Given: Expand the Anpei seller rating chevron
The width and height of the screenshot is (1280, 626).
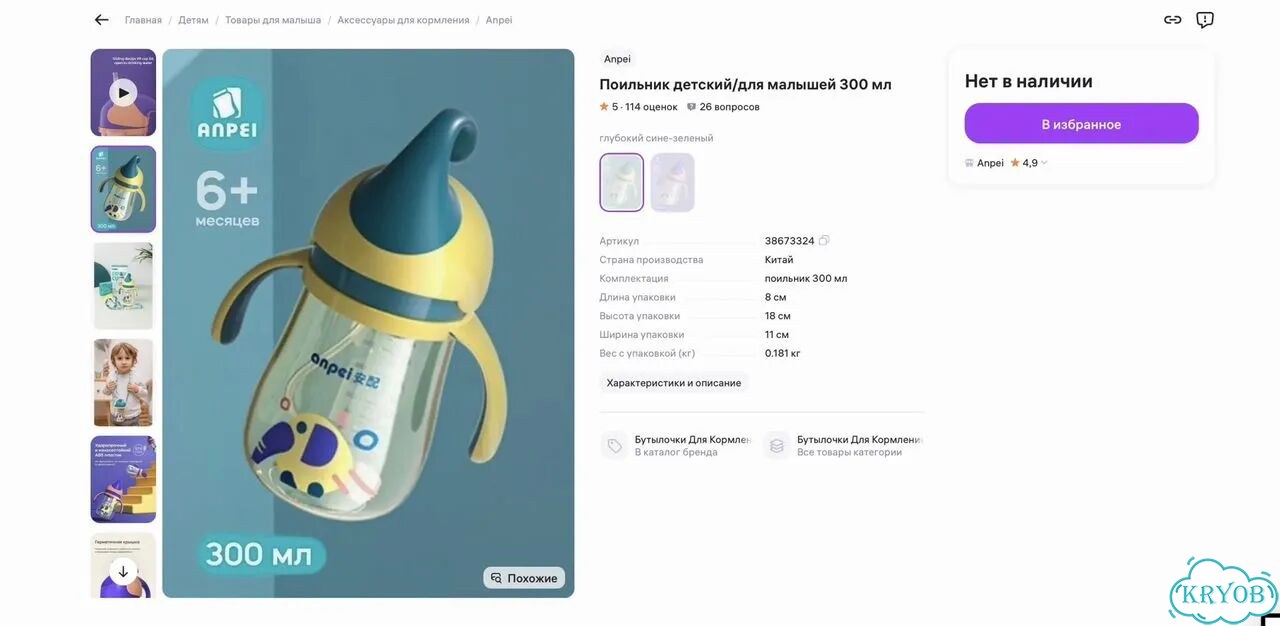Looking at the screenshot, I should [x=1044, y=163].
